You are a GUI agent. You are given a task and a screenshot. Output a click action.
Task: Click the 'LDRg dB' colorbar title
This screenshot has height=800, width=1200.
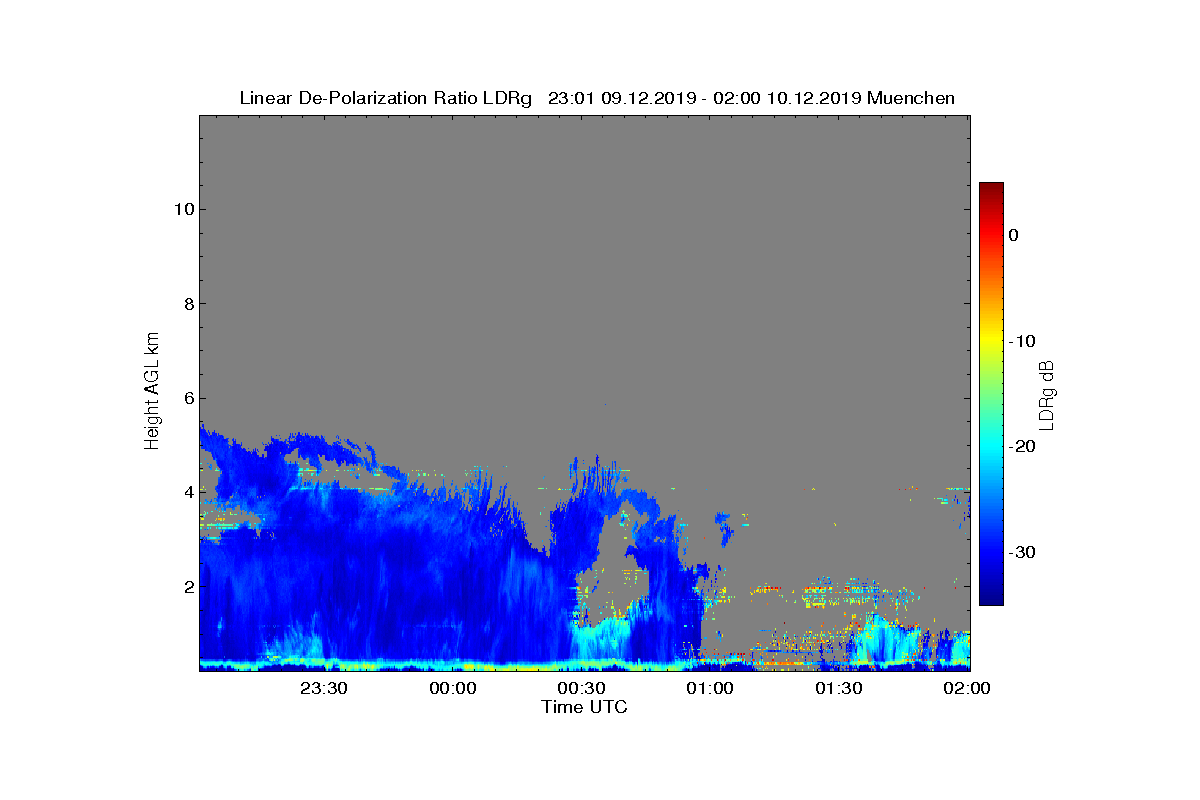[1048, 394]
